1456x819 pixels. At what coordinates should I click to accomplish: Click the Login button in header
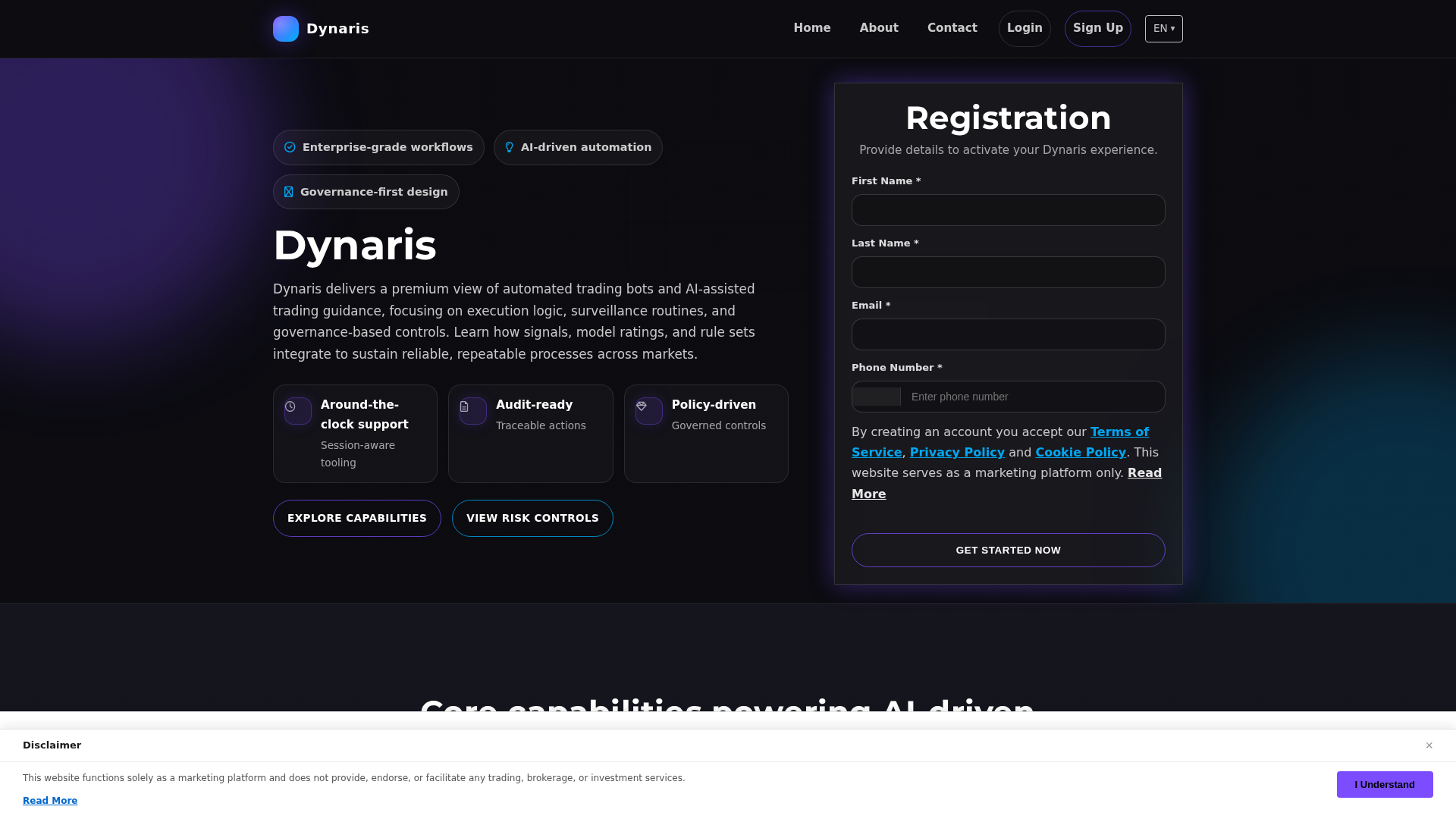(x=1025, y=29)
